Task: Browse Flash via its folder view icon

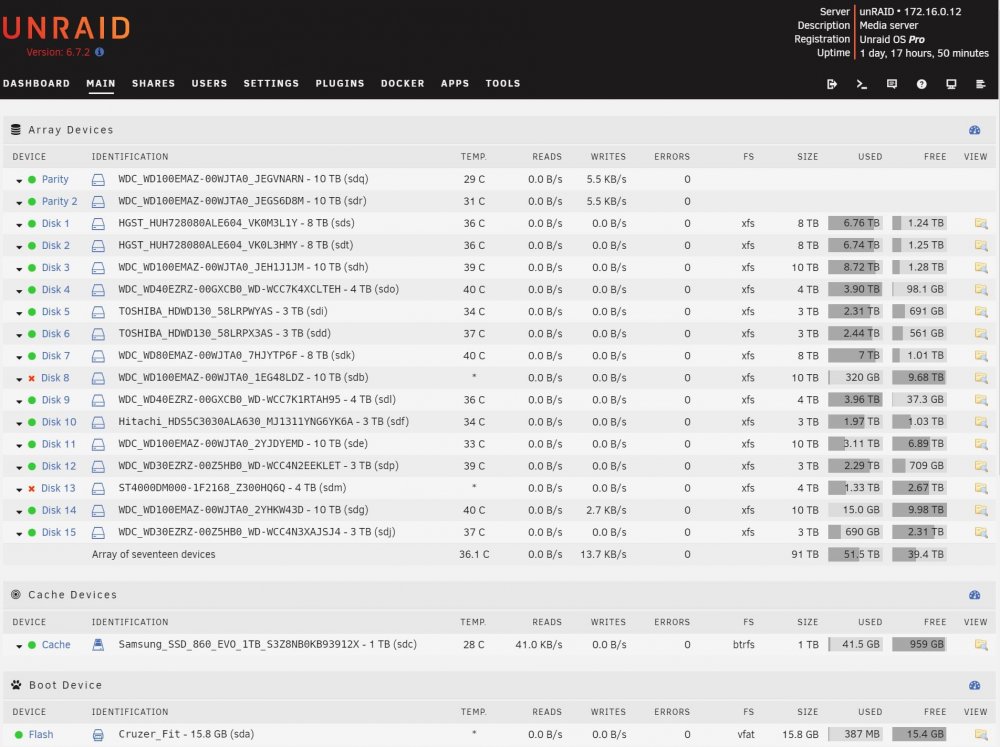Action: pos(981,735)
